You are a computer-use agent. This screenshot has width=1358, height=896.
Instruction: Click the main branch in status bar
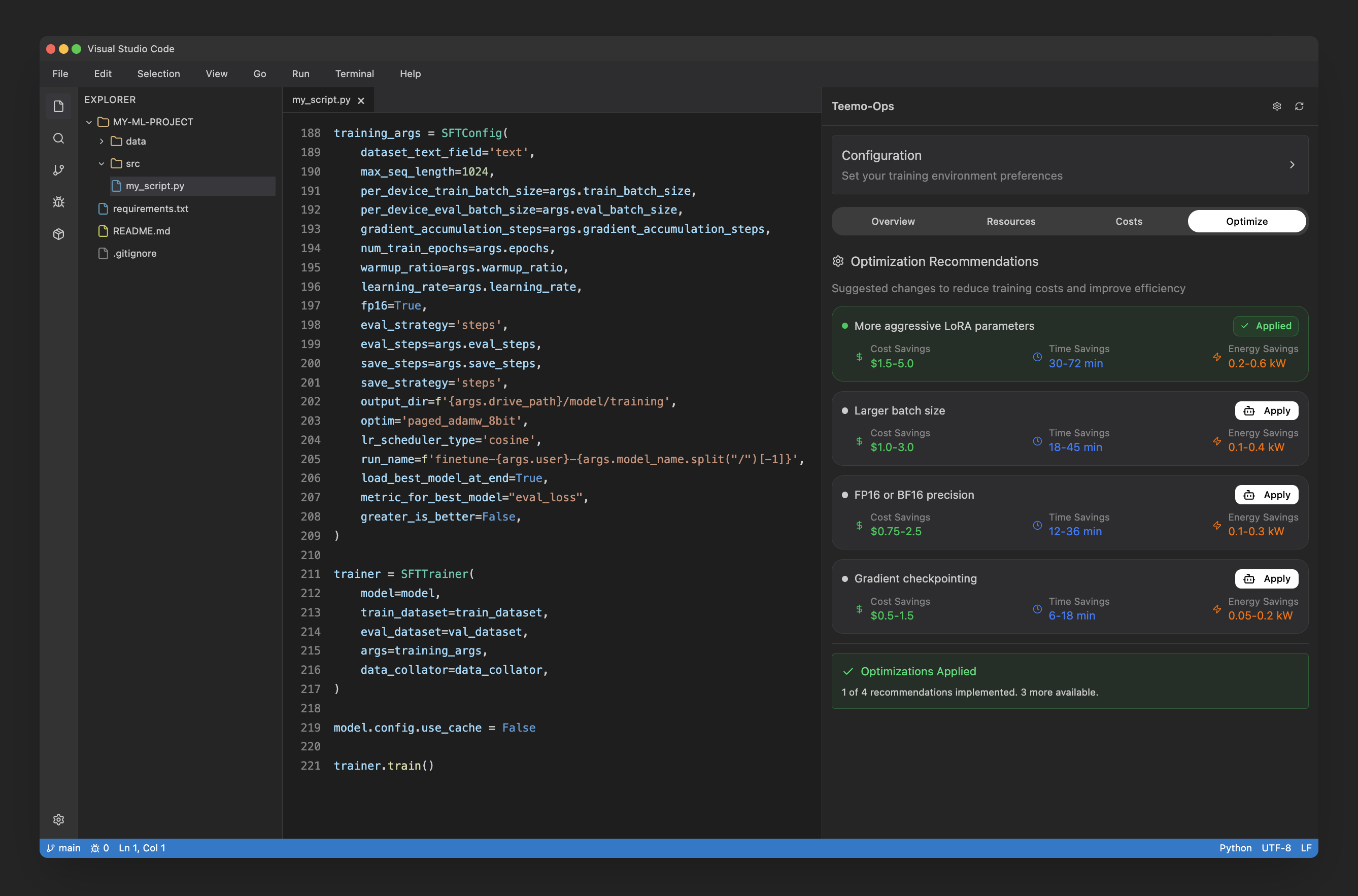pyautogui.click(x=63, y=848)
